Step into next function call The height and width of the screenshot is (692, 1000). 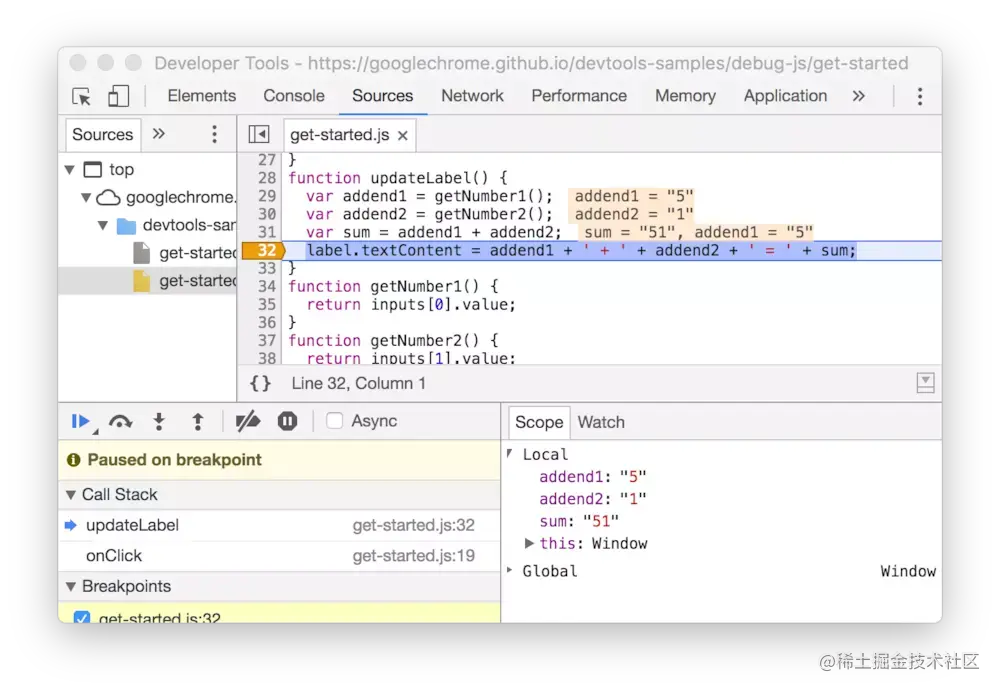click(x=159, y=422)
